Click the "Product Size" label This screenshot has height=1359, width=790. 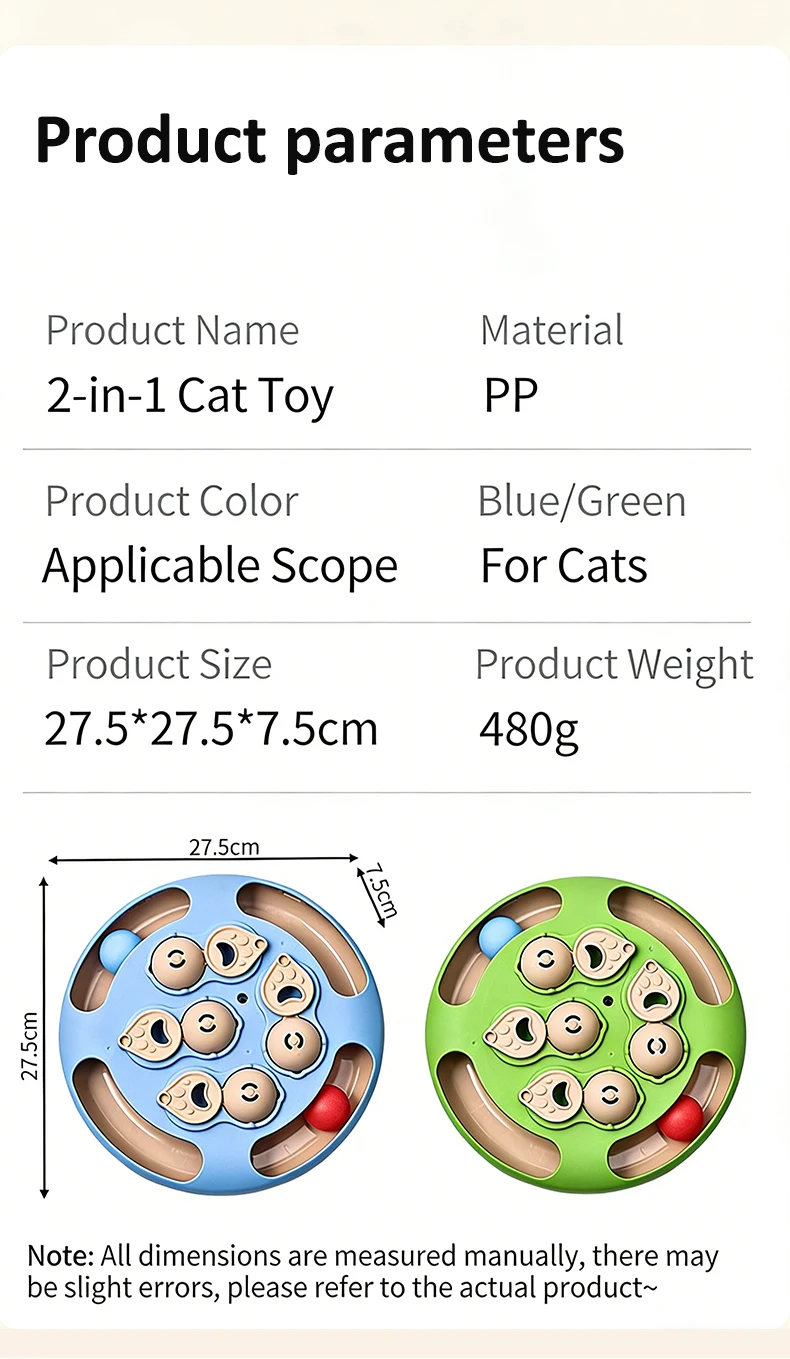click(159, 664)
